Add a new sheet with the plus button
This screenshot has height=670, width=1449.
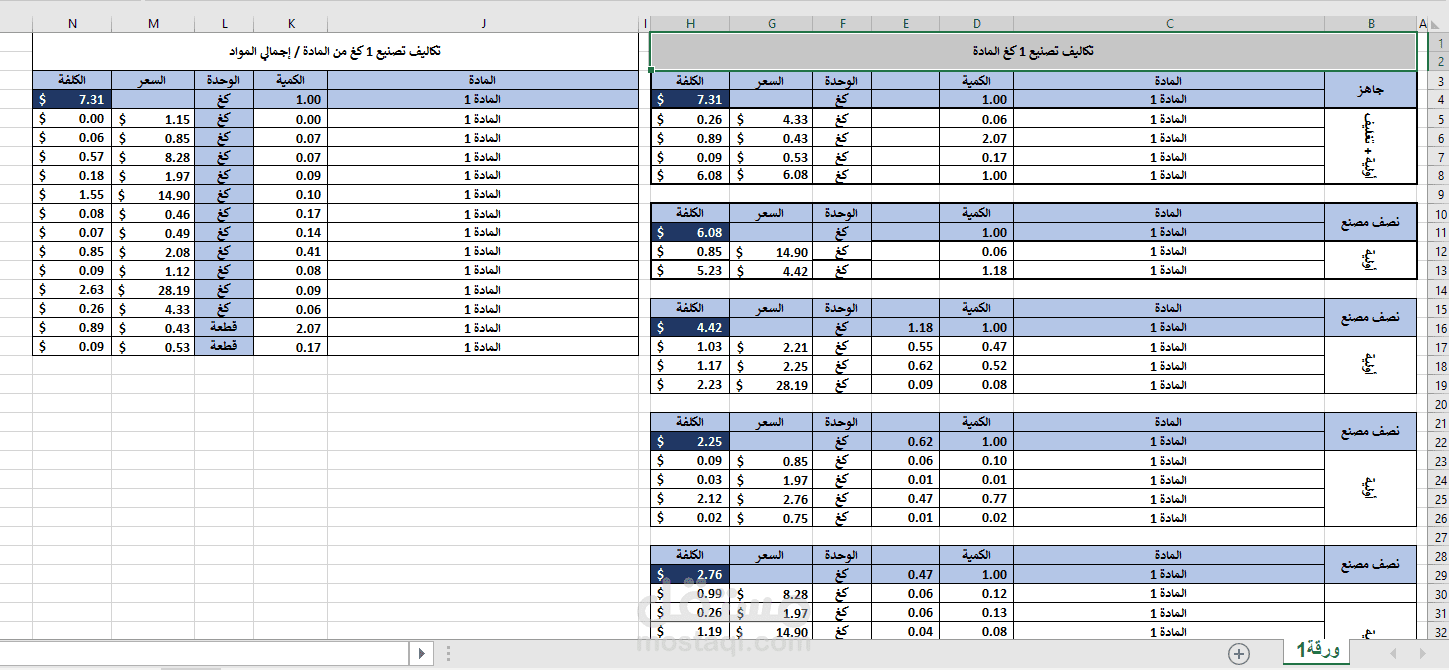point(1239,654)
